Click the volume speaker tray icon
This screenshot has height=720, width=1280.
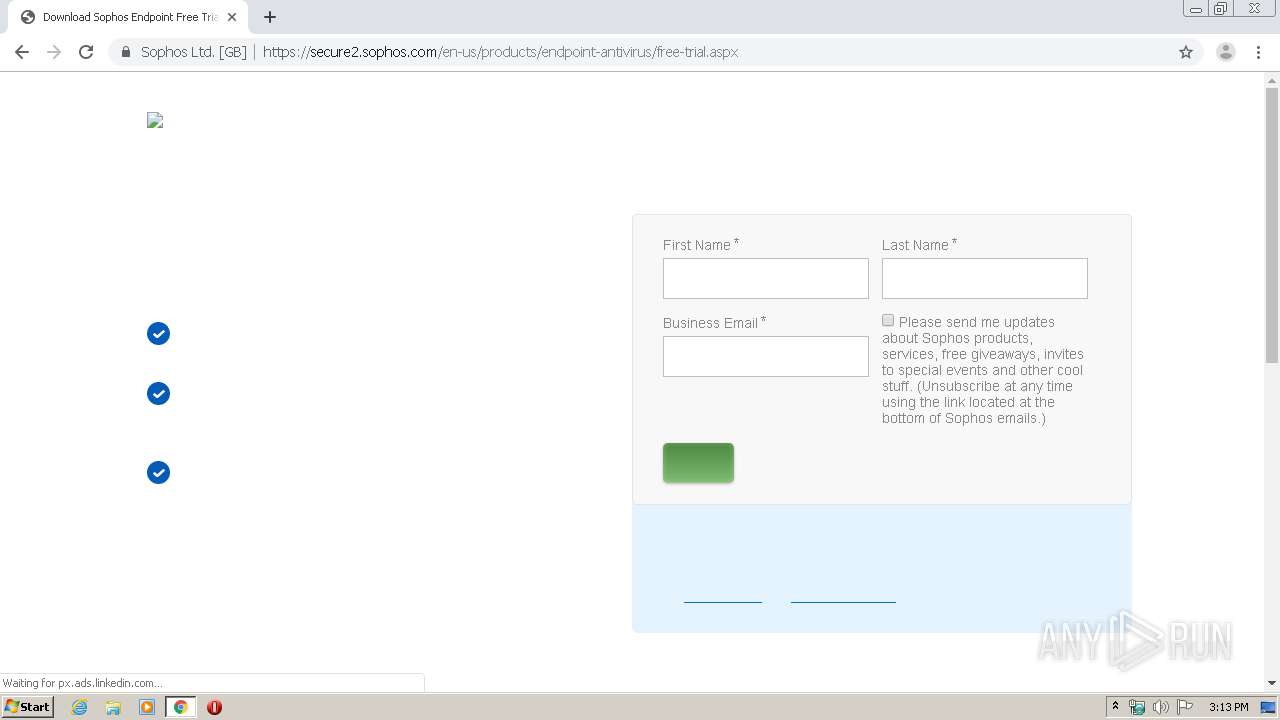1161,707
